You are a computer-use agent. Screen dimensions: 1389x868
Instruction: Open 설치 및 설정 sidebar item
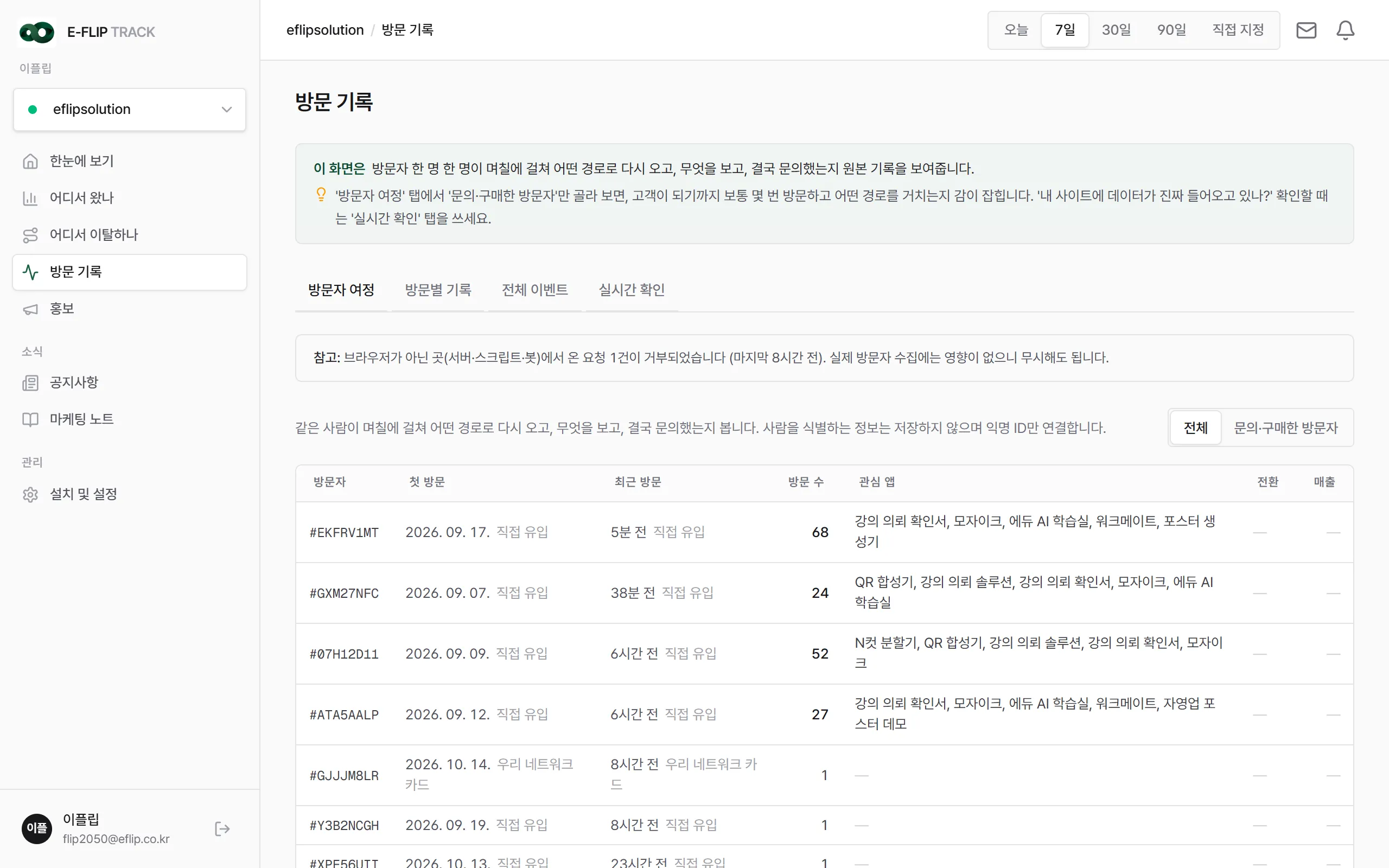130,494
